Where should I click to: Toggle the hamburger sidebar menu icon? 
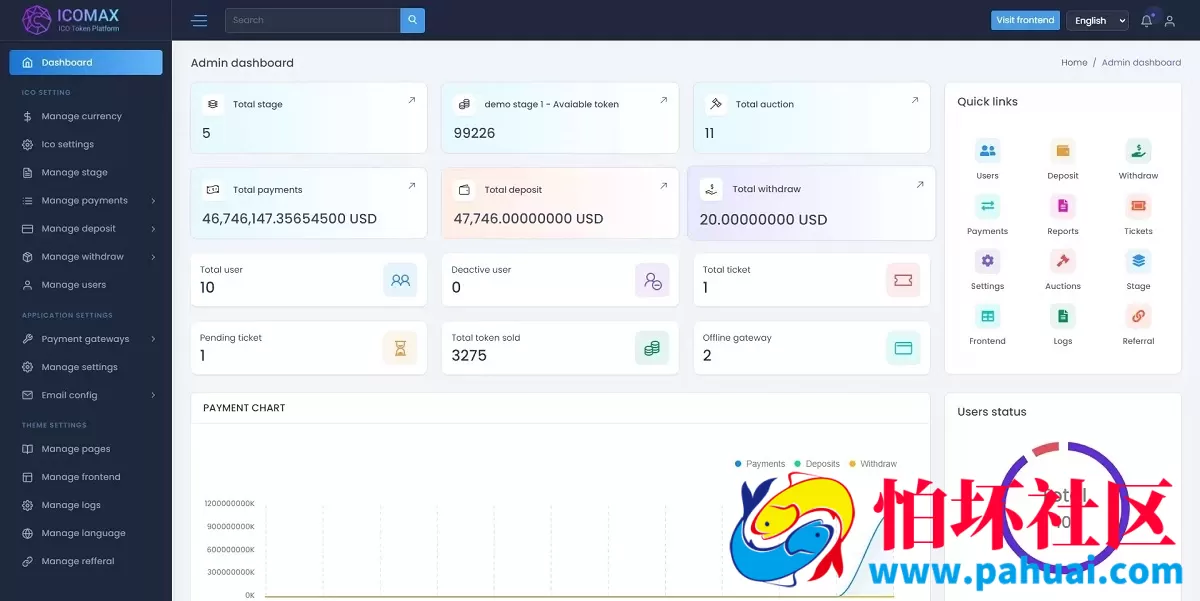[199, 21]
